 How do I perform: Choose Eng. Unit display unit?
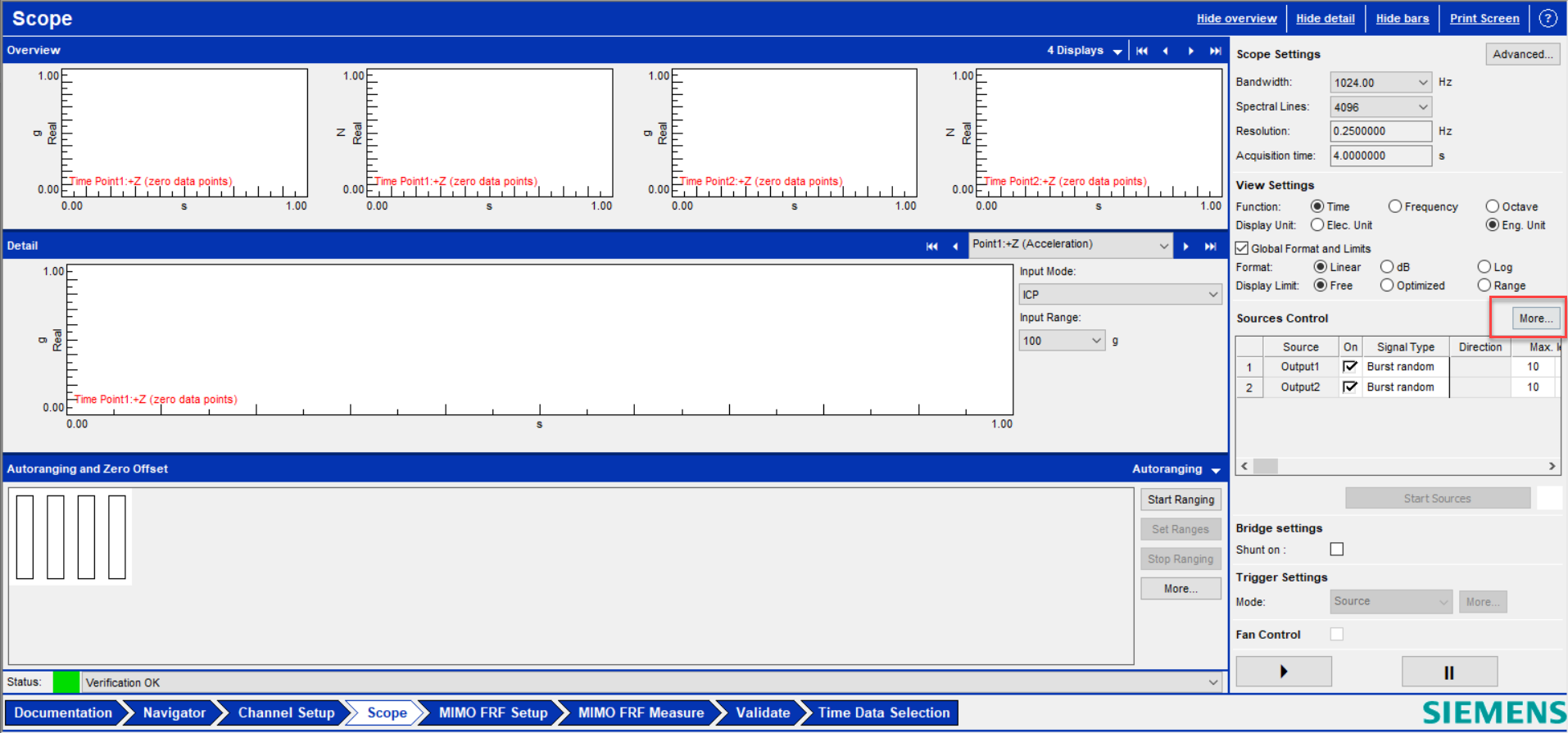pyautogui.click(x=1493, y=224)
